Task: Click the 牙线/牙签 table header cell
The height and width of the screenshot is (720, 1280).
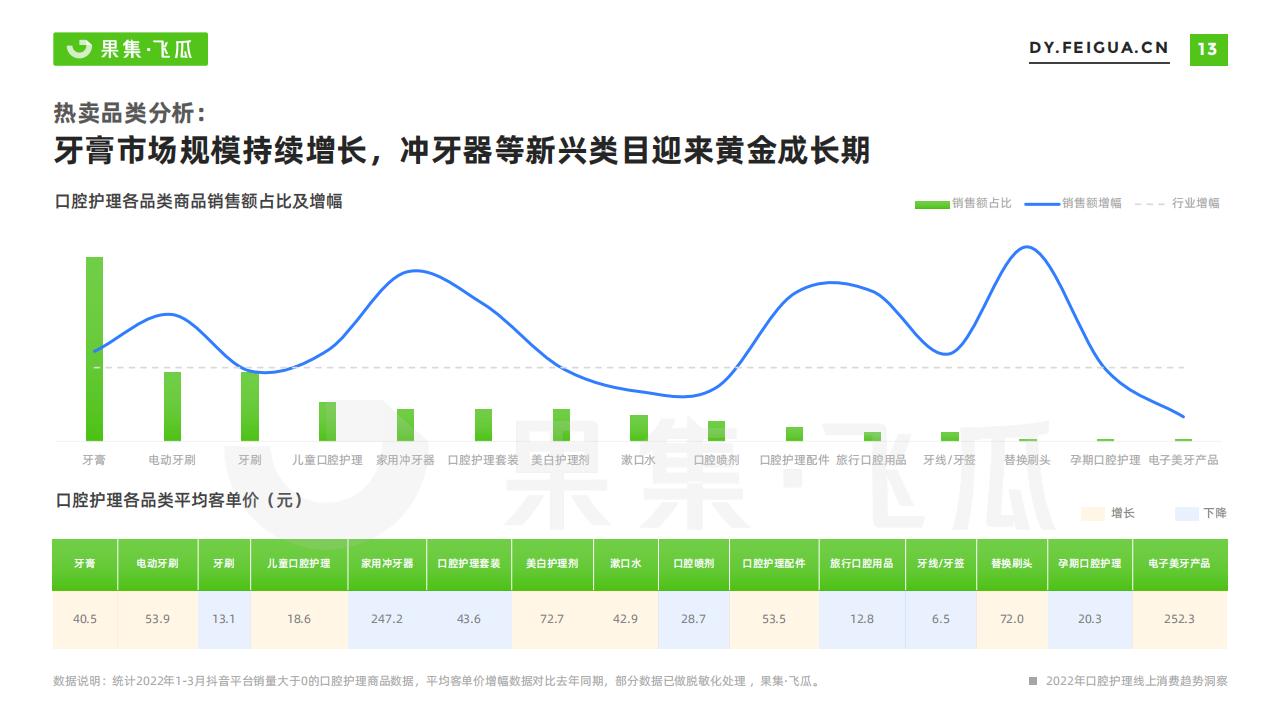Action: [x=941, y=564]
